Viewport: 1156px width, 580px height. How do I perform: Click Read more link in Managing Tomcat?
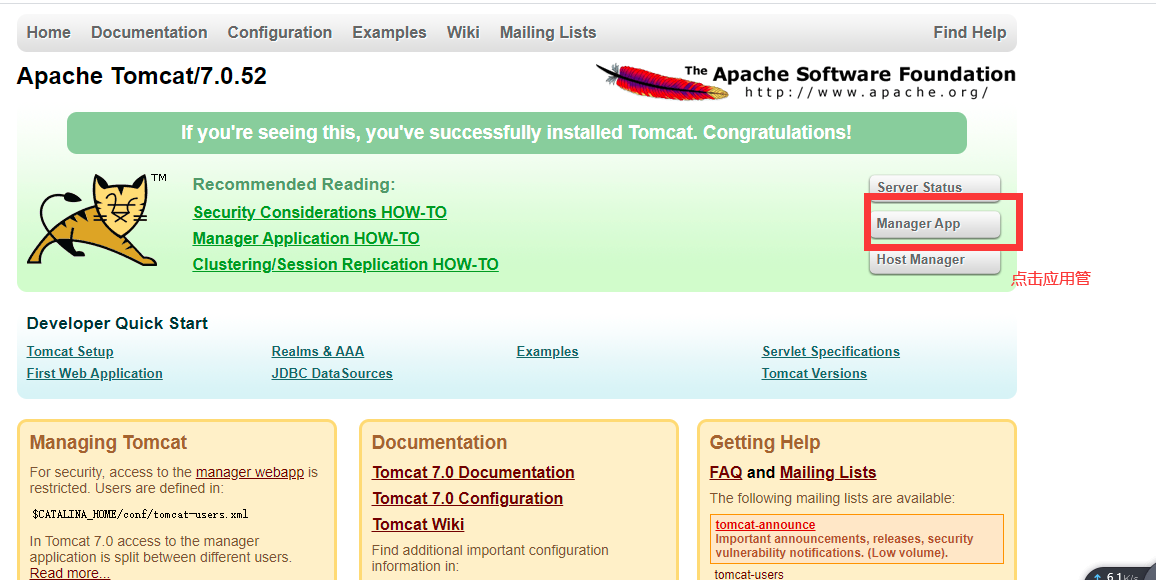69,573
